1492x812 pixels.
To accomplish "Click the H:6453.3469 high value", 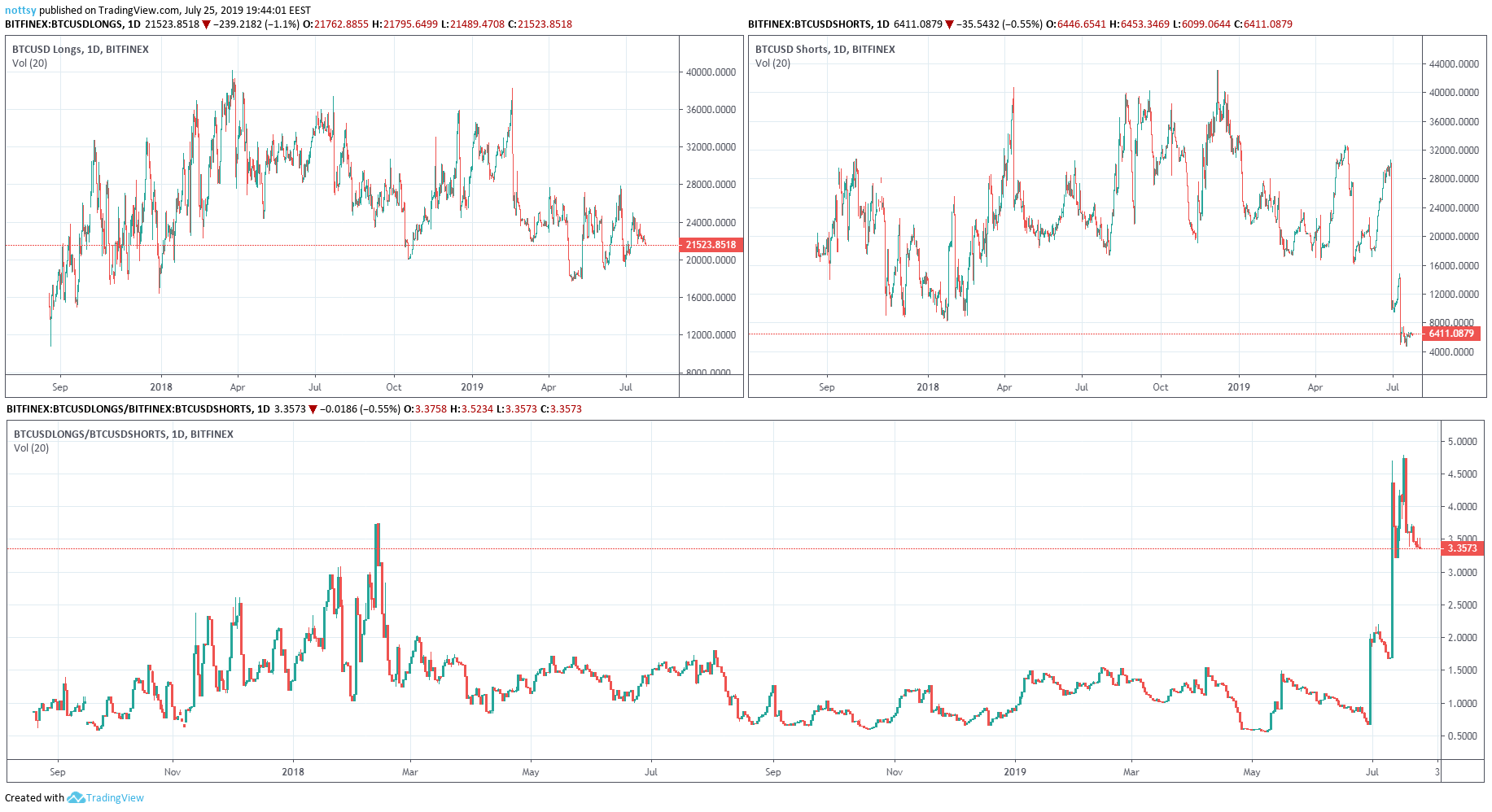I will (1140, 24).
